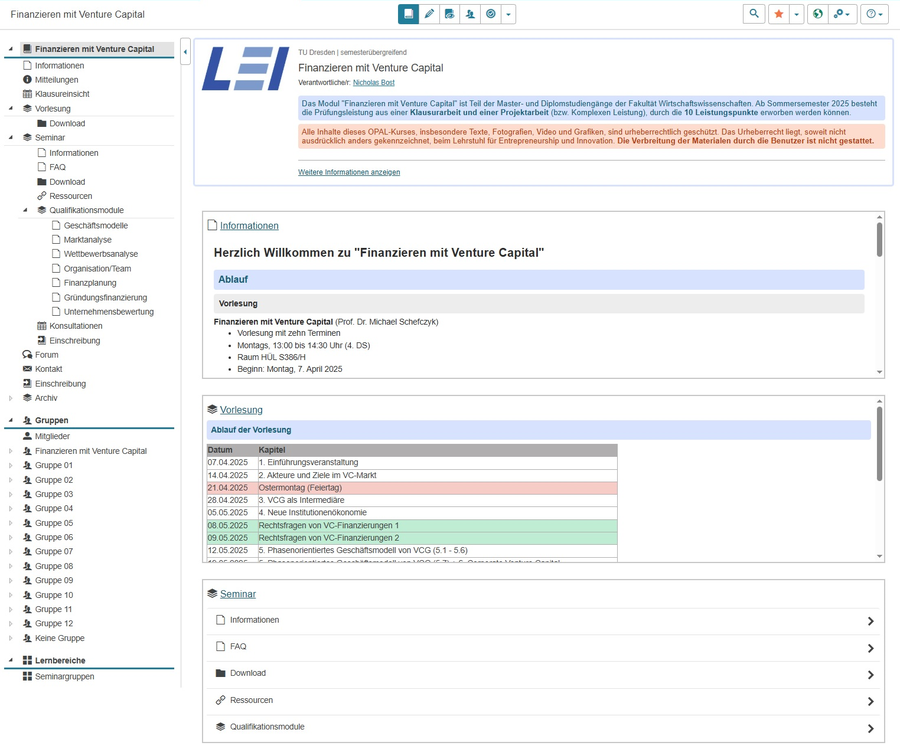
Task: Click the pencil edit icon in toolbar
Action: tap(429, 14)
